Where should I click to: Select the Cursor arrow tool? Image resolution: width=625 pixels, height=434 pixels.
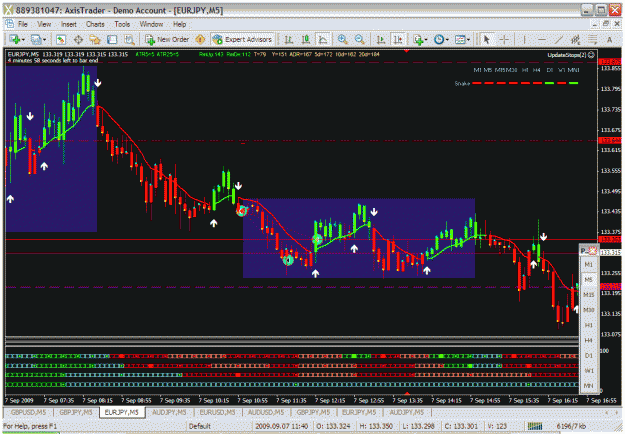[x=486, y=39]
